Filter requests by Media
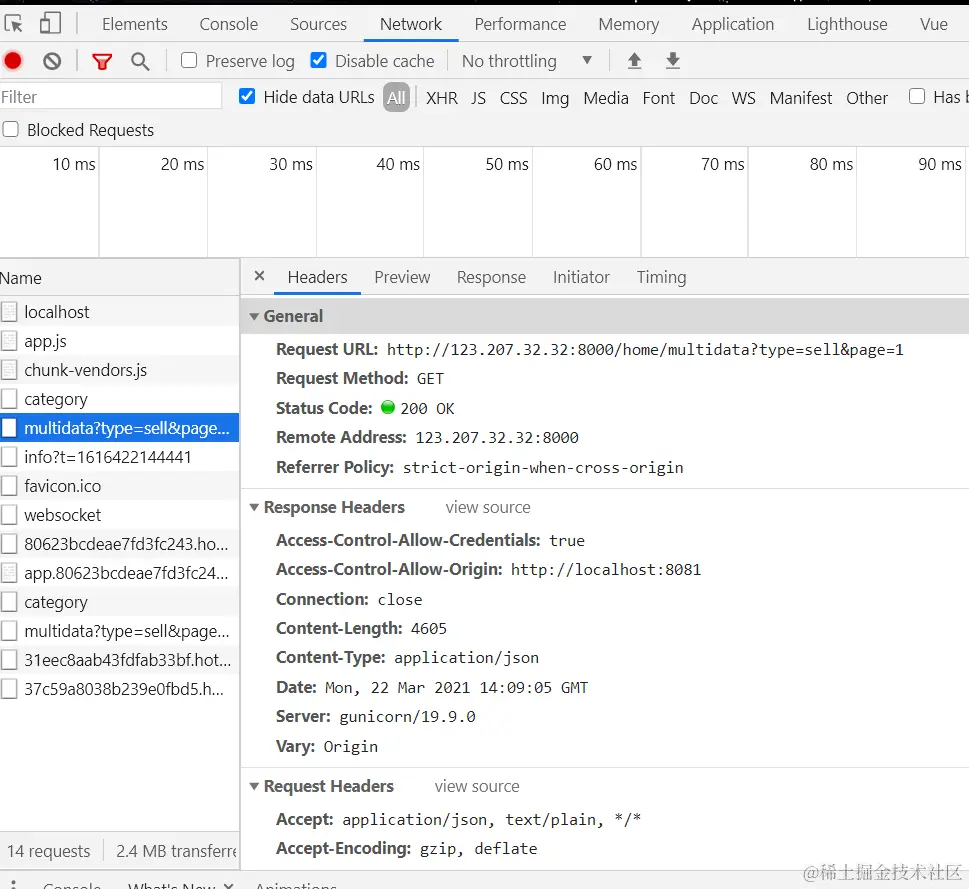The image size is (969, 889). pos(606,98)
